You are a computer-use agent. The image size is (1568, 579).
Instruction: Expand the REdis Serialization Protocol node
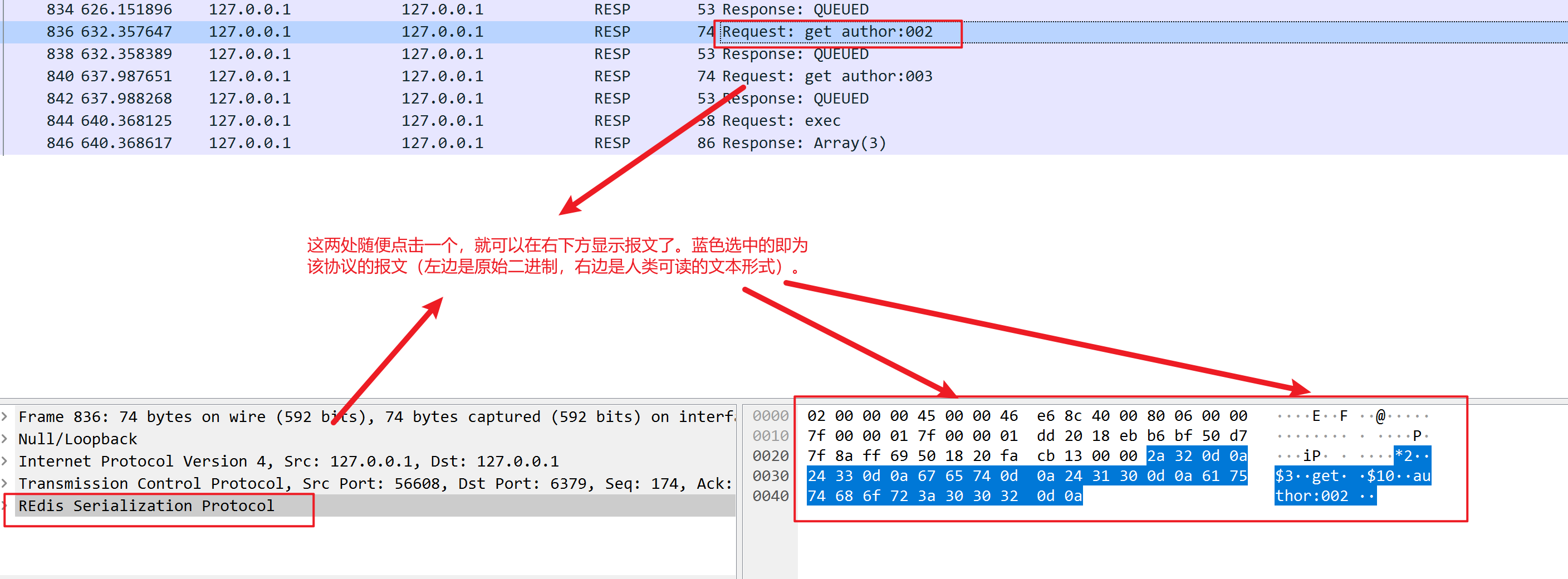(x=6, y=506)
